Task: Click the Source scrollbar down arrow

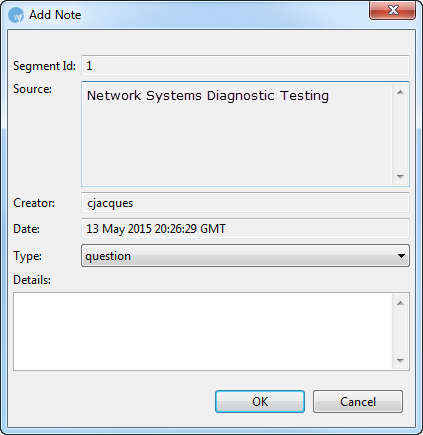Action: 401,176
